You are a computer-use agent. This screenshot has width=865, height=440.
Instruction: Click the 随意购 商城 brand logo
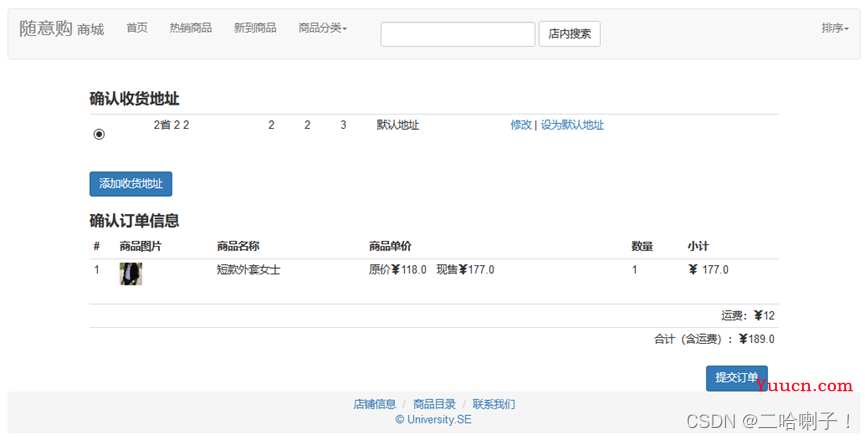(x=61, y=28)
